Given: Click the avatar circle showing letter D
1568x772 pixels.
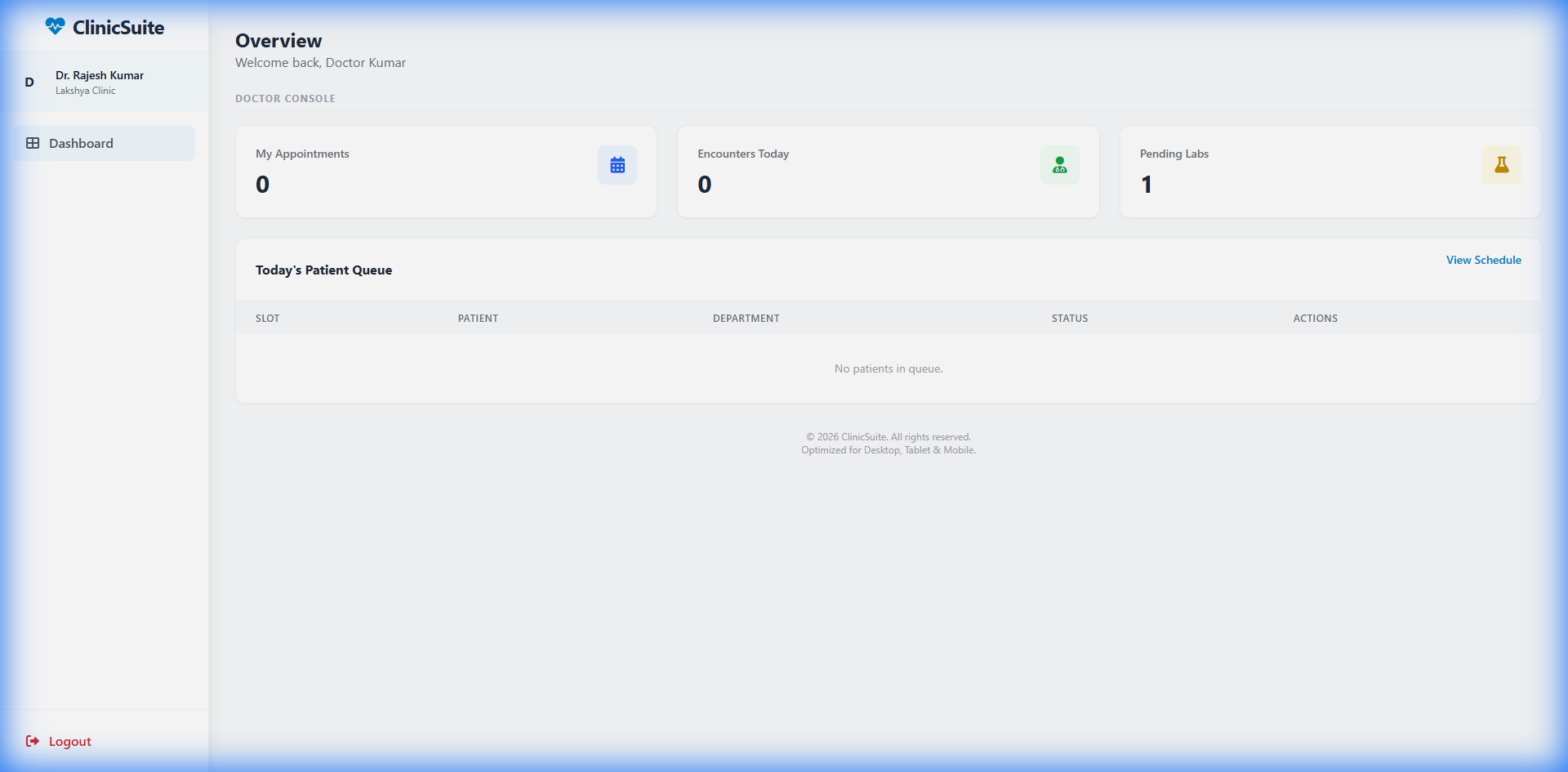Looking at the screenshot, I should pos(29,82).
